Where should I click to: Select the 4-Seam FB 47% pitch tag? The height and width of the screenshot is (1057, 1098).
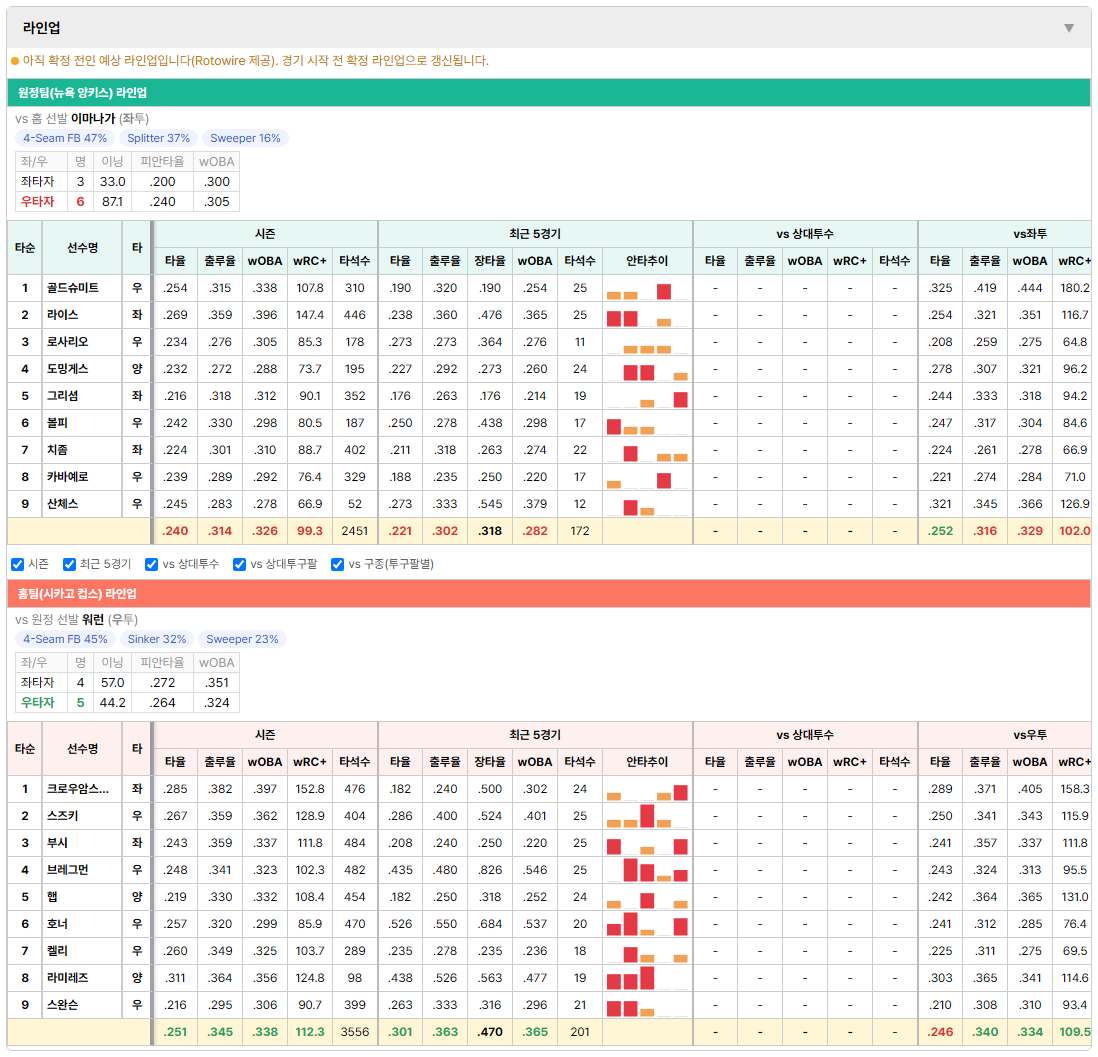tap(65, 138)
